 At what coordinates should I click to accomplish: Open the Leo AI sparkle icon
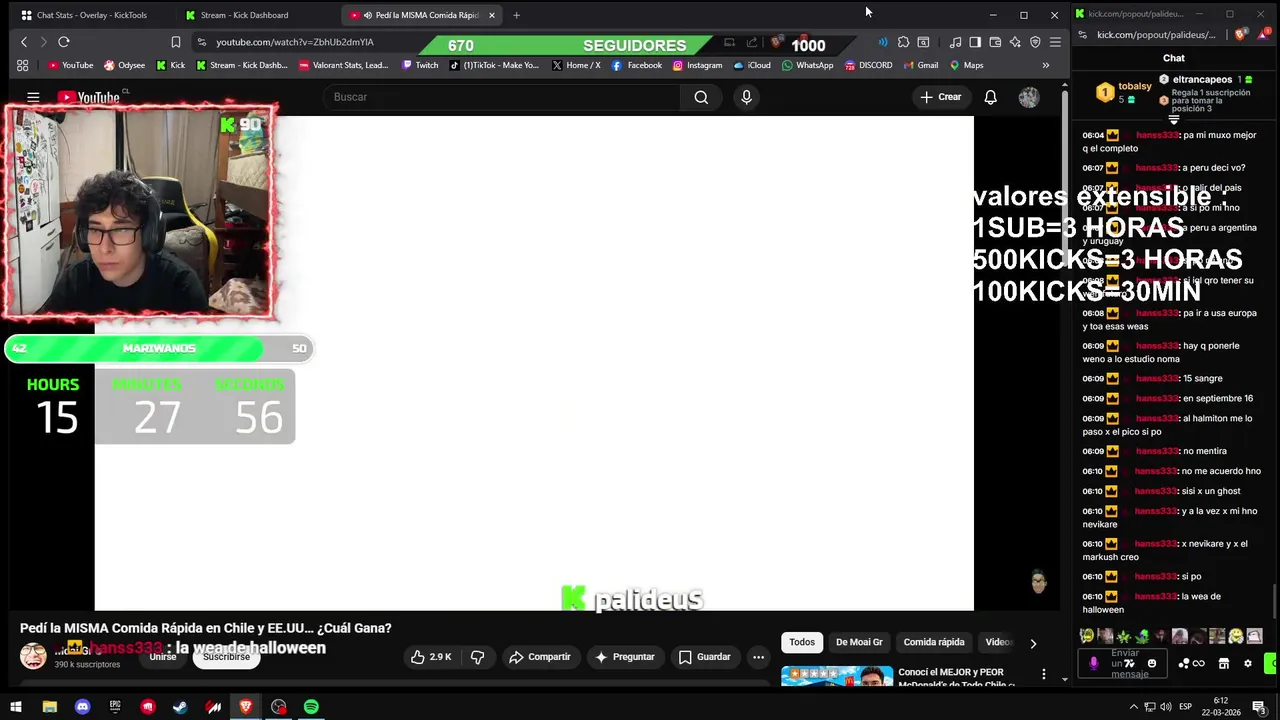[x=1015, y=42]
